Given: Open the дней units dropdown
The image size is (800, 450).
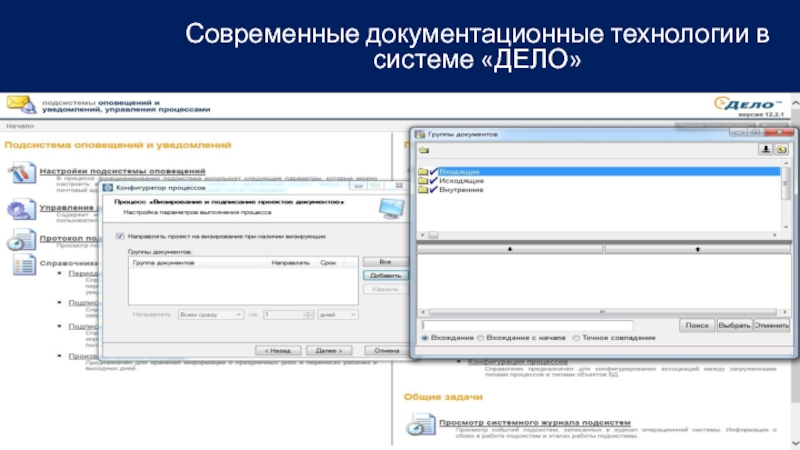Looking at the screenshot, I should point(338,315).
